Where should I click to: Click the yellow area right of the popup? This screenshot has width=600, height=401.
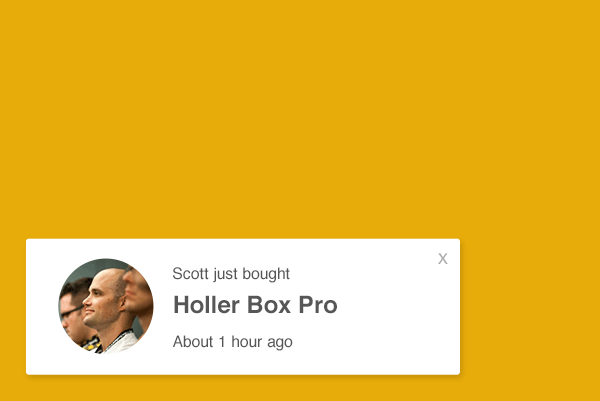click(530, 306)
